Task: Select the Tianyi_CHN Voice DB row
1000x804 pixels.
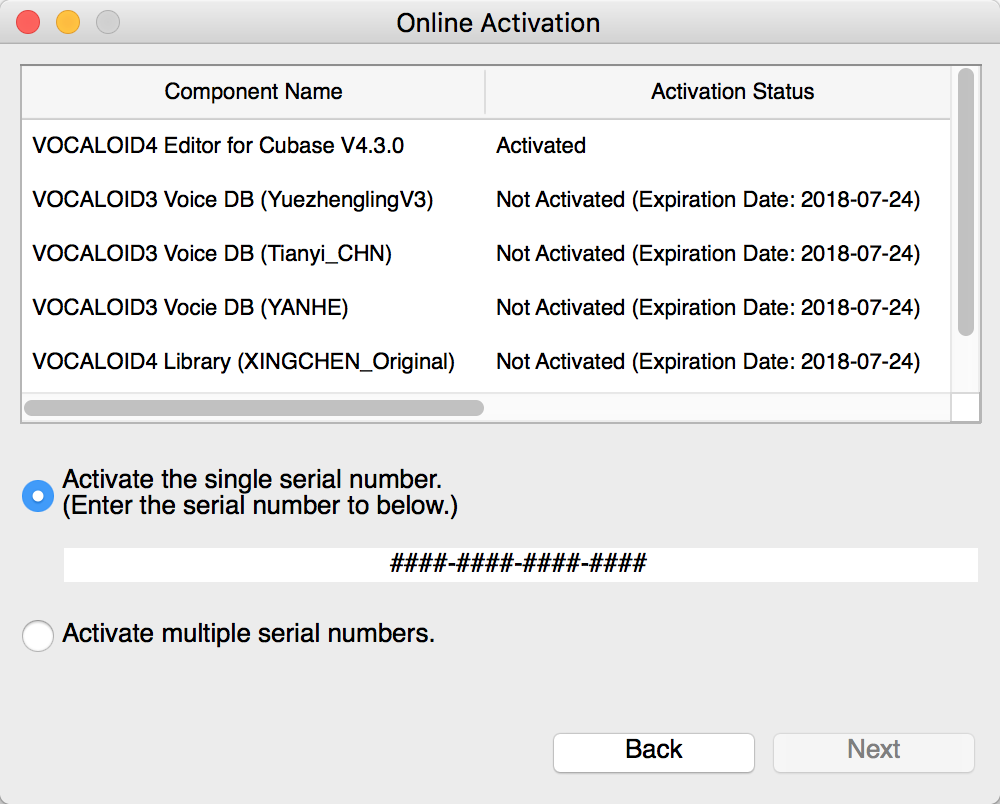Action: (x=486, y=254)
